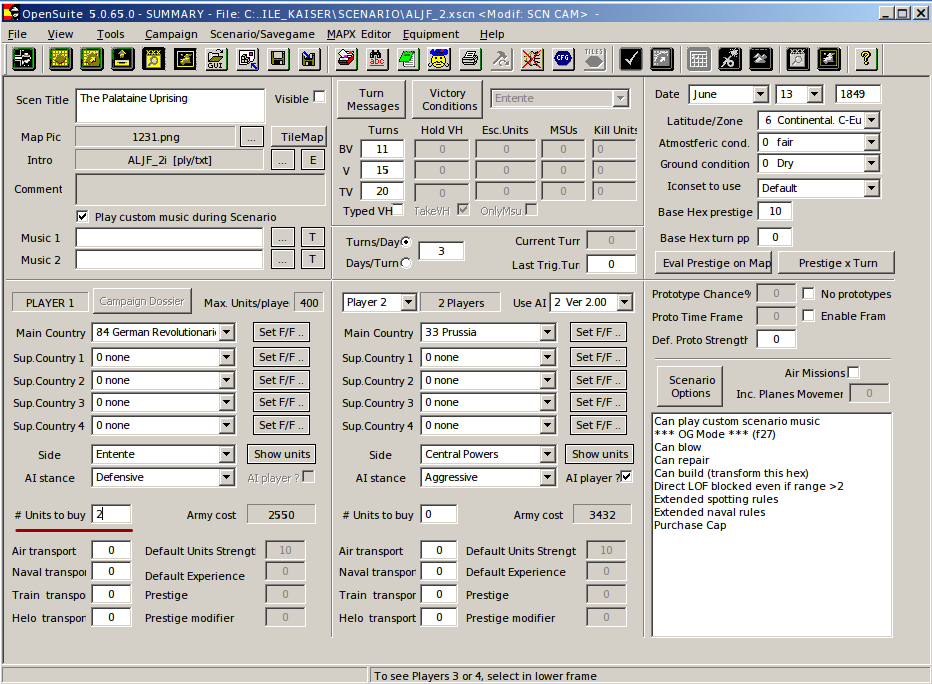The width and height of the screenshot is (932, 684).
Task: Click Eval Prestige on Map button
Action: (713, 263)
